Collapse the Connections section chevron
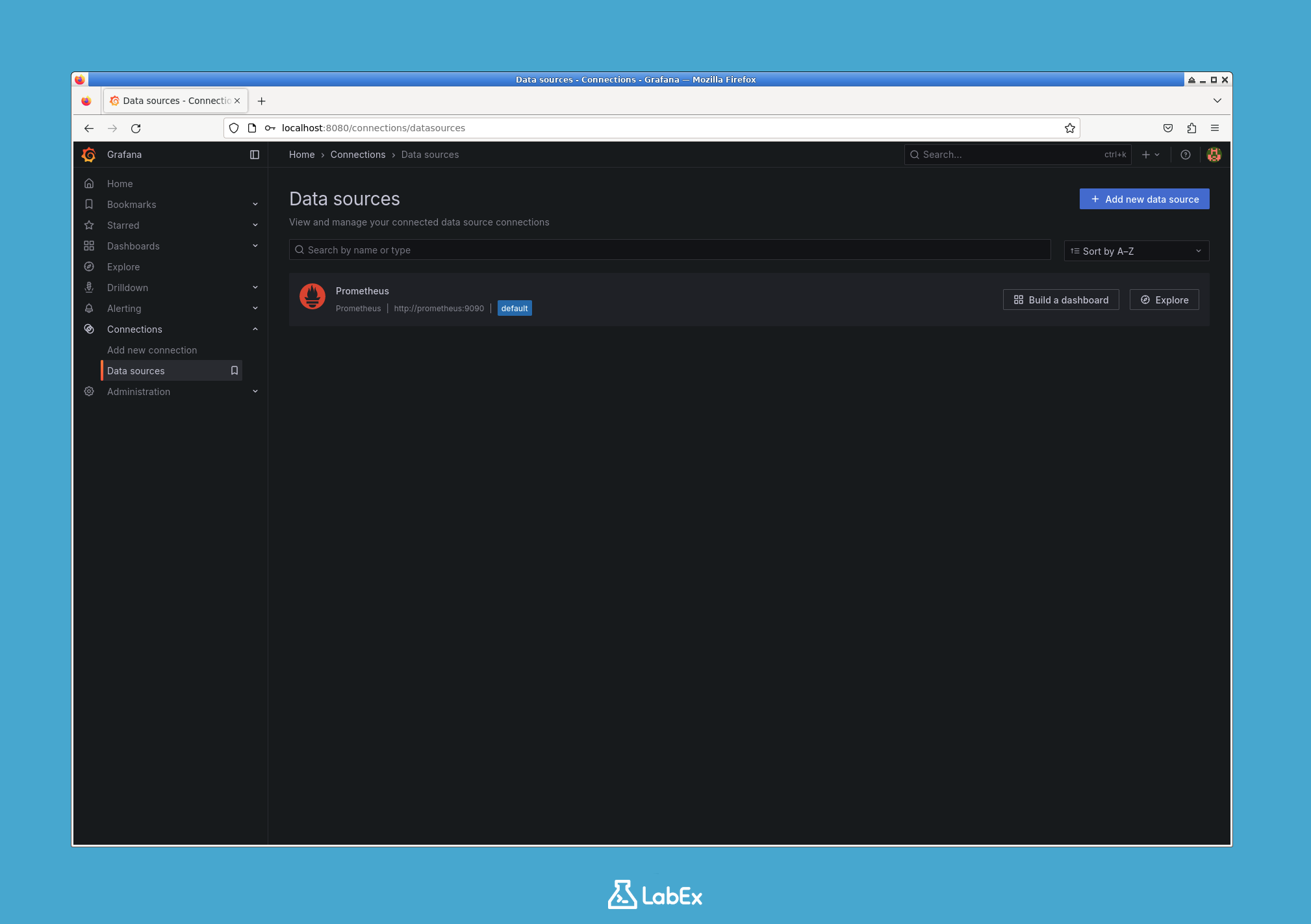Viewport: 1311px width, 924px height. coord(255,329)
